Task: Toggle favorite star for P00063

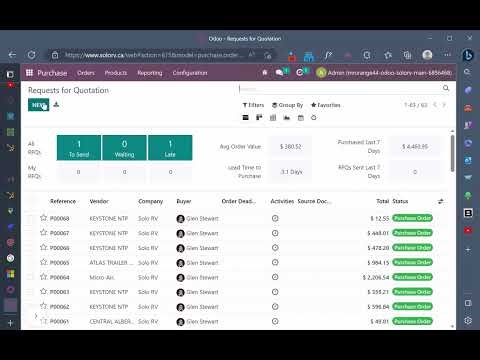Action: [43, 291]
